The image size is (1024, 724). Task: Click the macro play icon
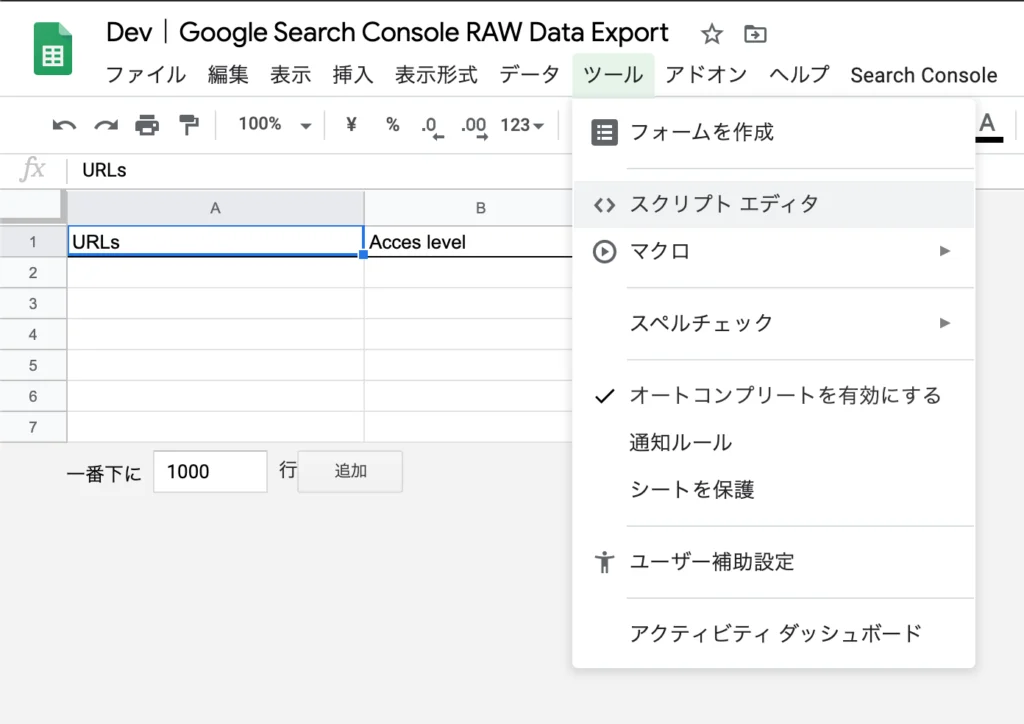tap(604, 251)
